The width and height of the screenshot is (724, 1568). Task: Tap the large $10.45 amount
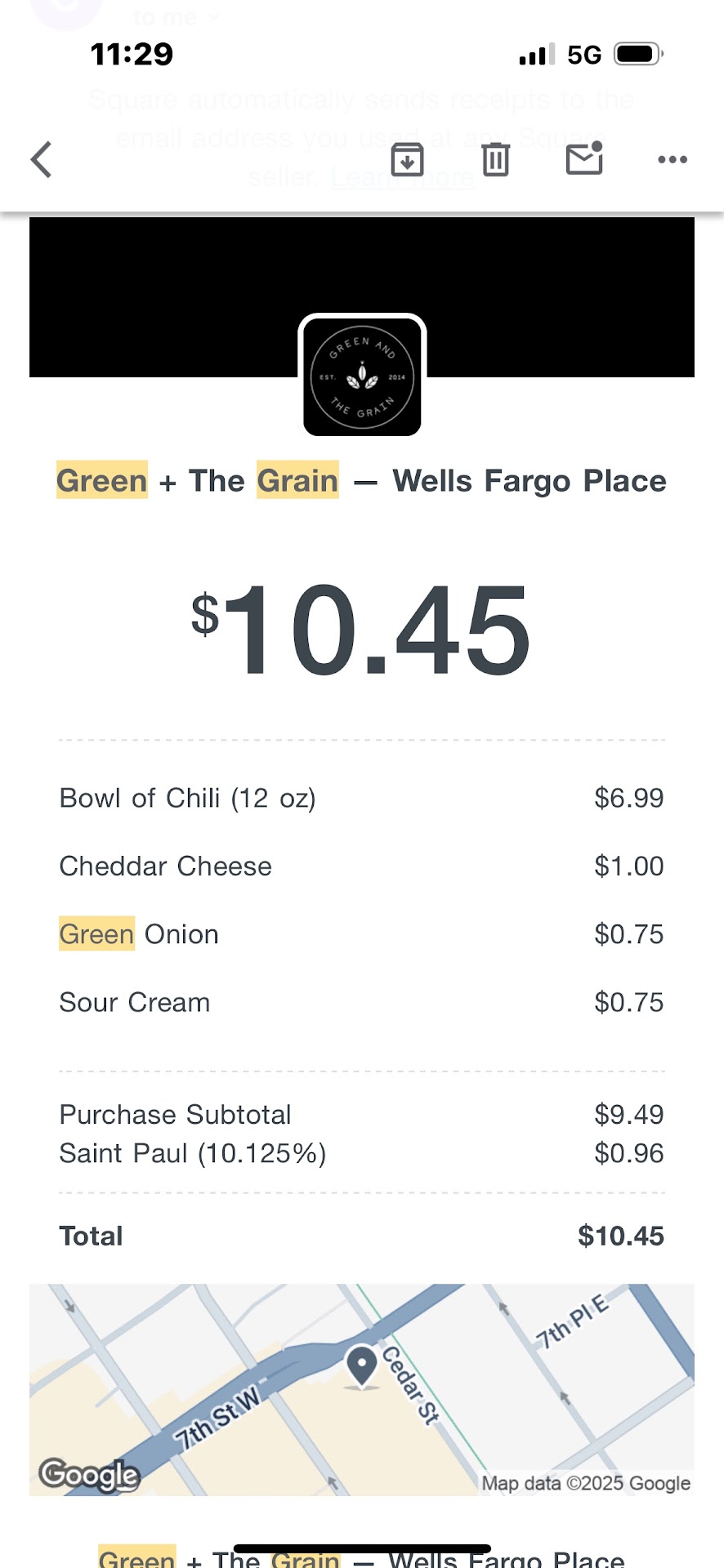click(x=361, y=630)
